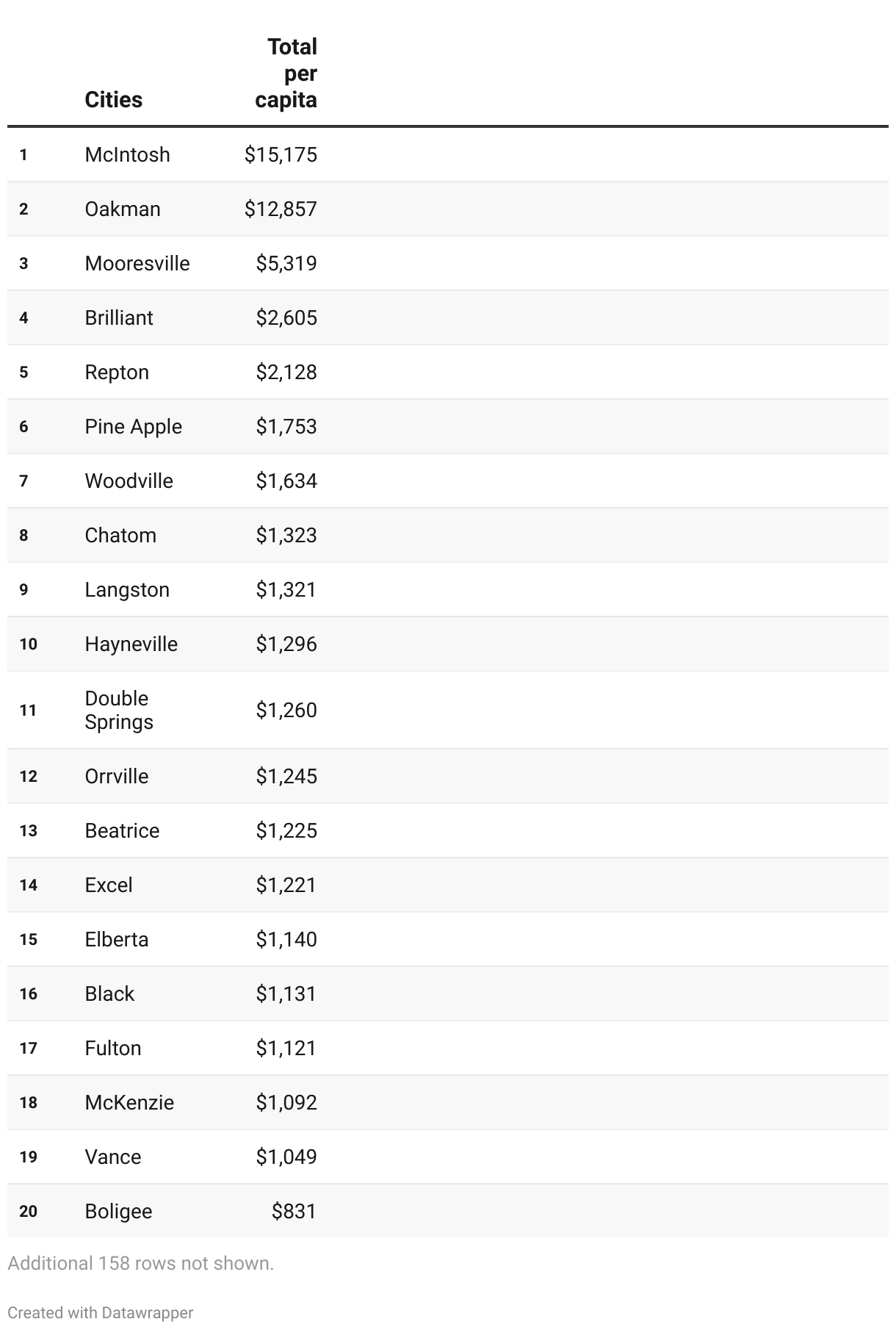Open the Created with Datawrapper link
The height and width of the screenshot is (1330, 896).
(x=101, y=1312)
